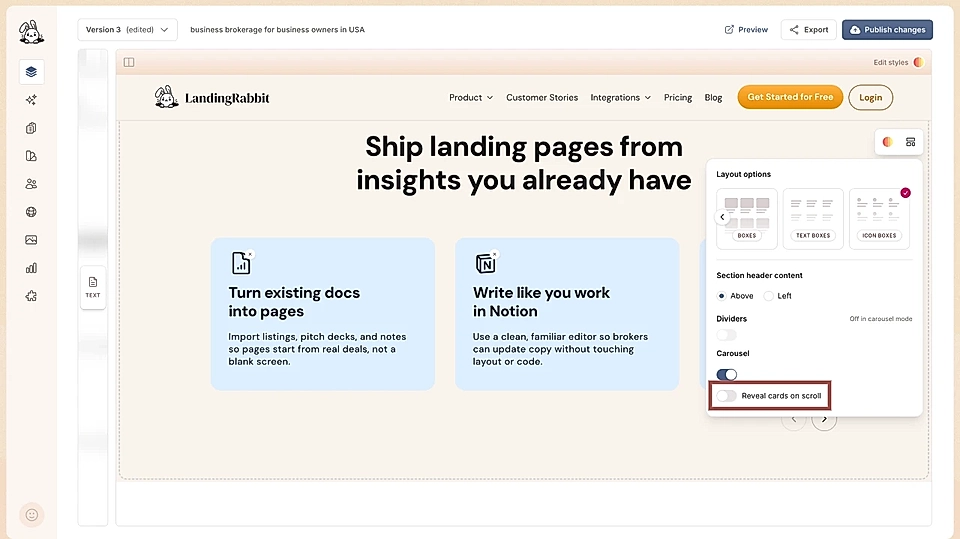Select the Boxes layout thumbnail

[747, 219]
